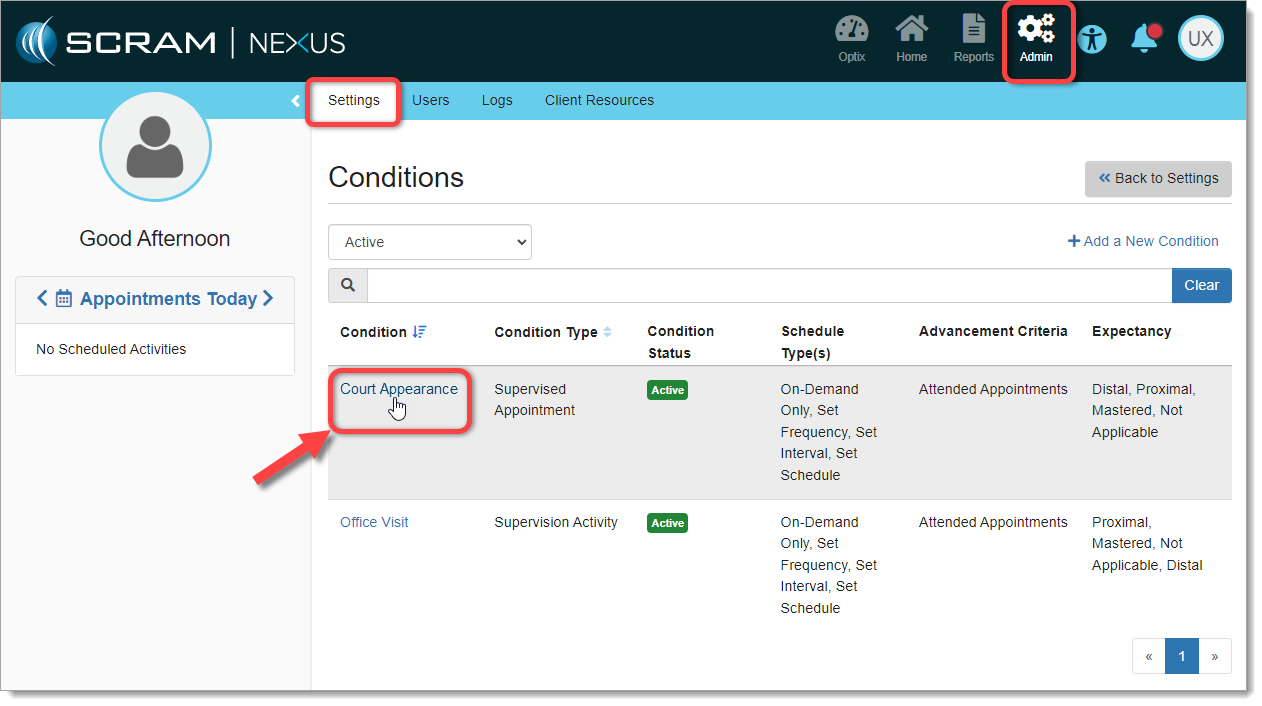The image size is (1262, 706).
Task: Click the search magnifier icon
Action: pyautogui.click(x=348, y=285)
